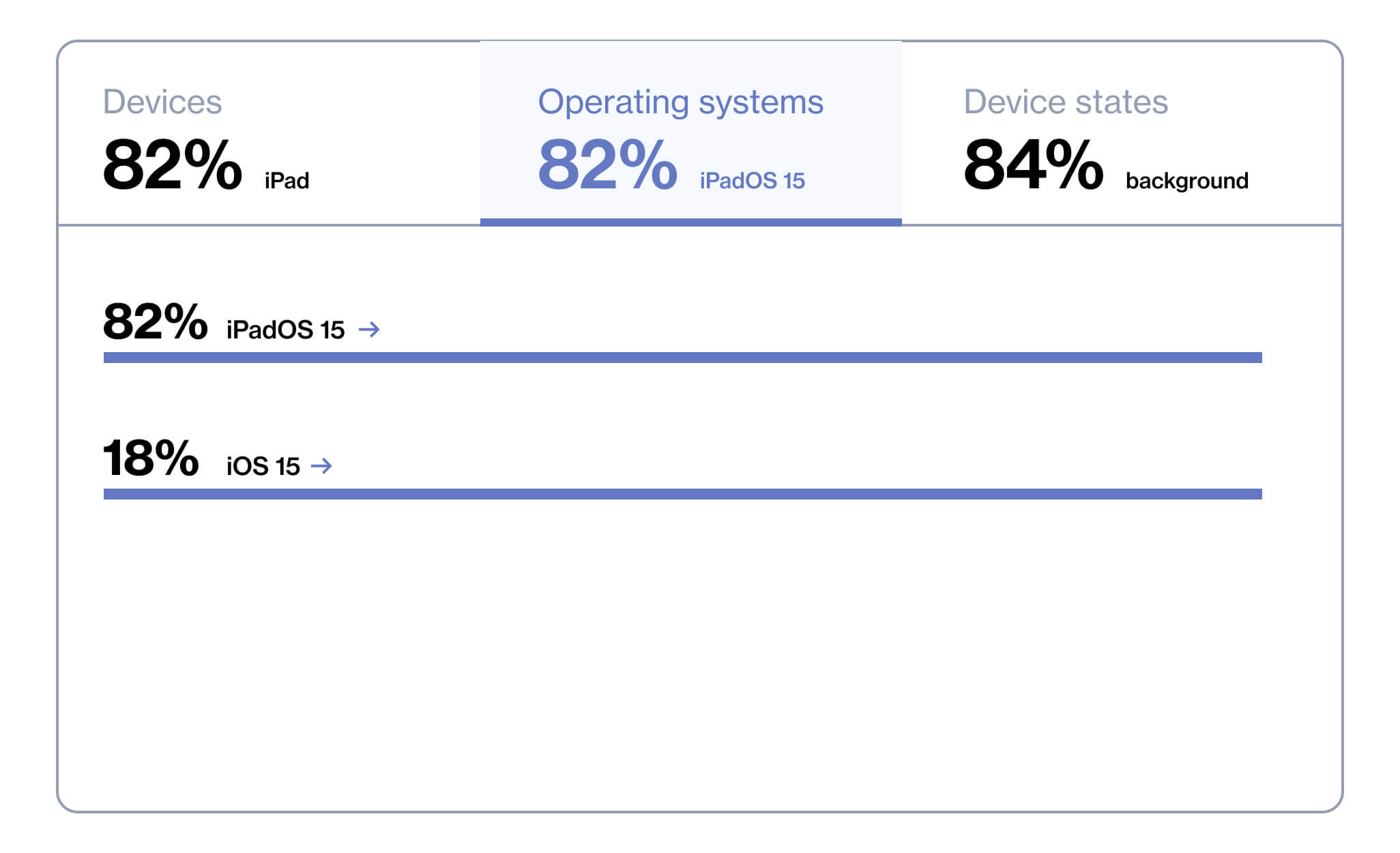Click the iOS 15 row label

pyautogui.click(x=263, y=467)
